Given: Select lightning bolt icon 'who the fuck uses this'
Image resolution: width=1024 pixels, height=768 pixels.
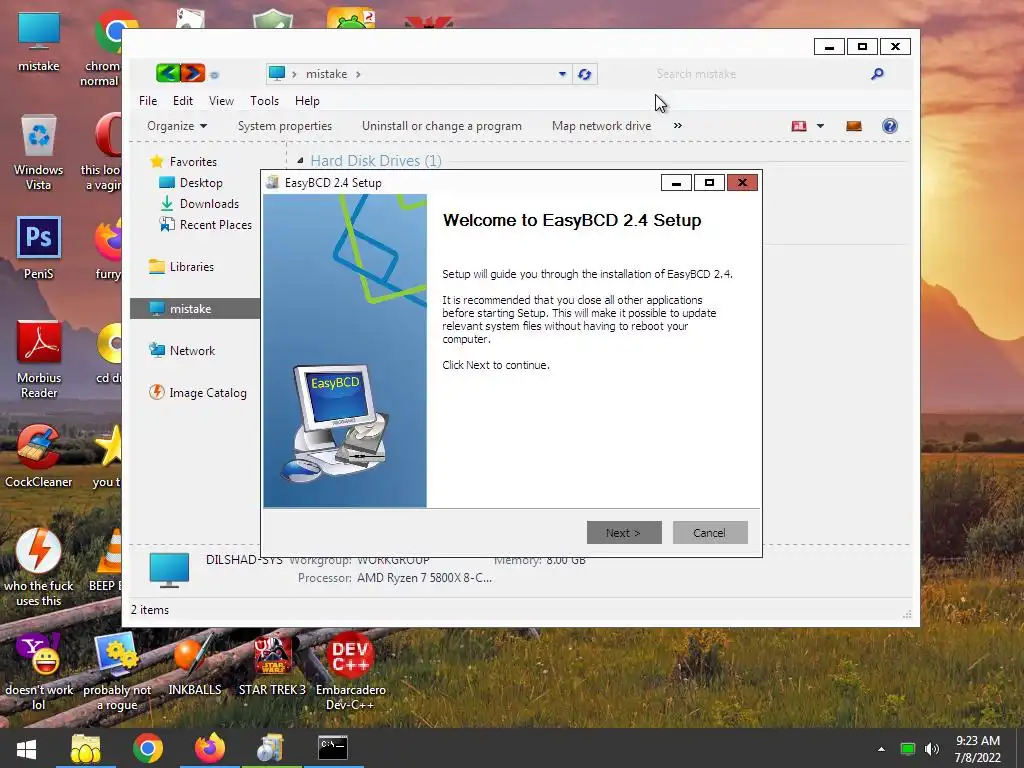Looking at the screenshot, I should click(x=39, y=567).
